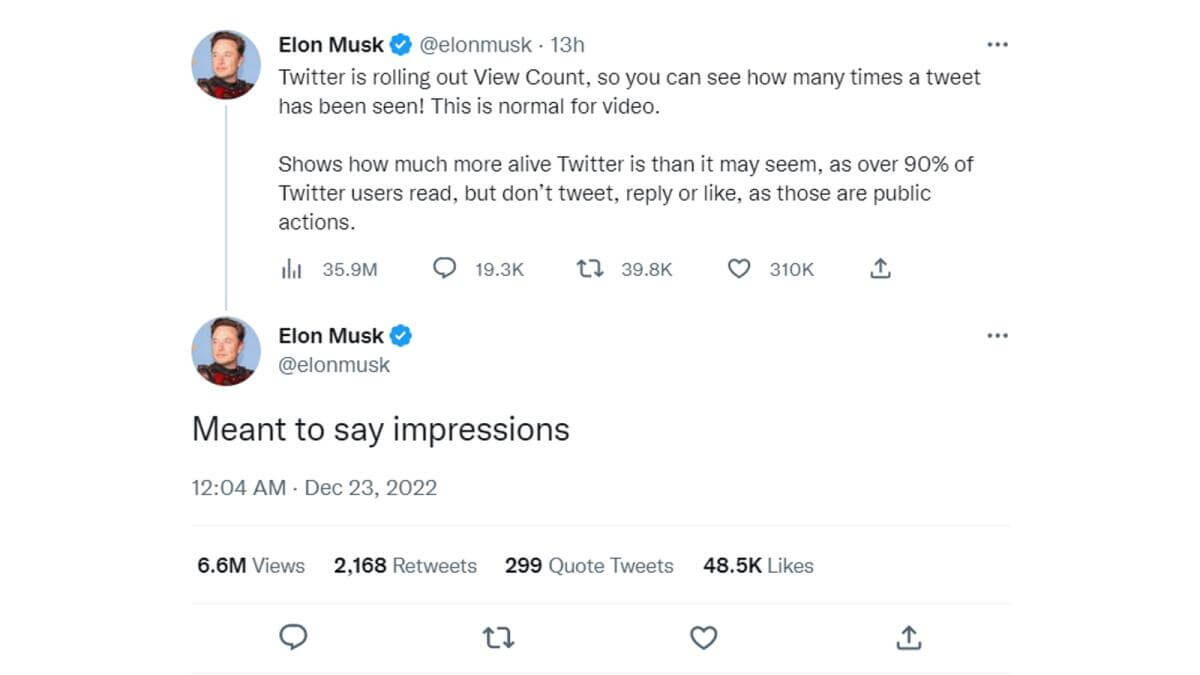Reply to the 'Meant to say impressions' tweet
The image size is (1200, 675).
[293, 637]
